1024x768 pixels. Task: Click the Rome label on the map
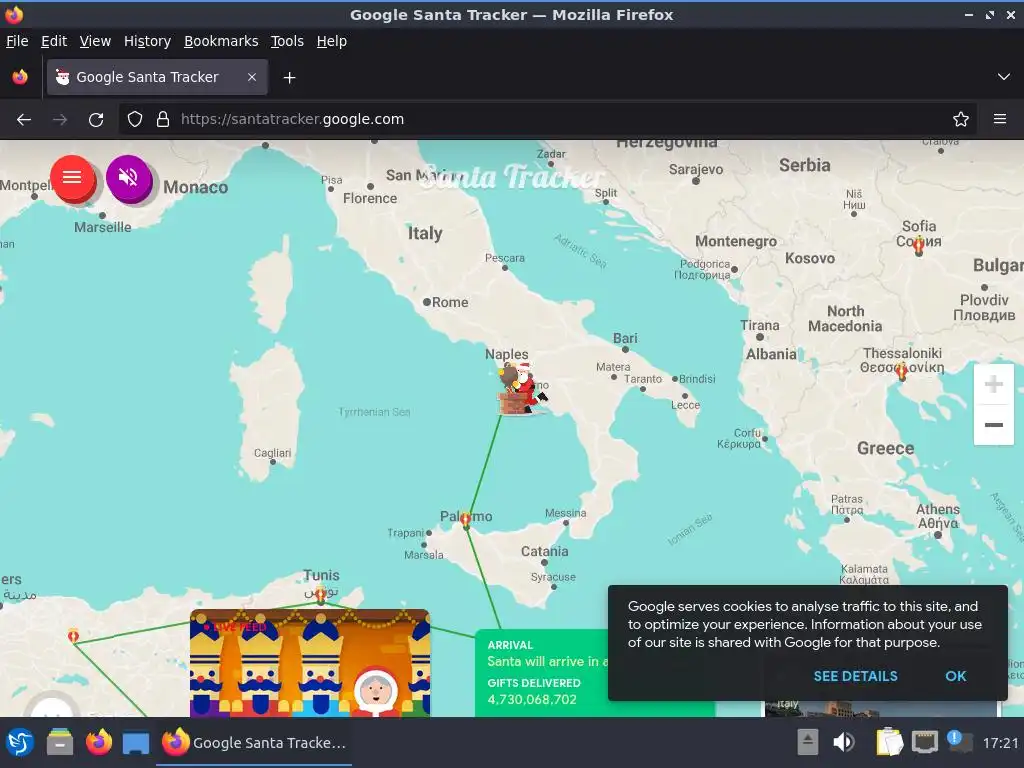[449, 302]
